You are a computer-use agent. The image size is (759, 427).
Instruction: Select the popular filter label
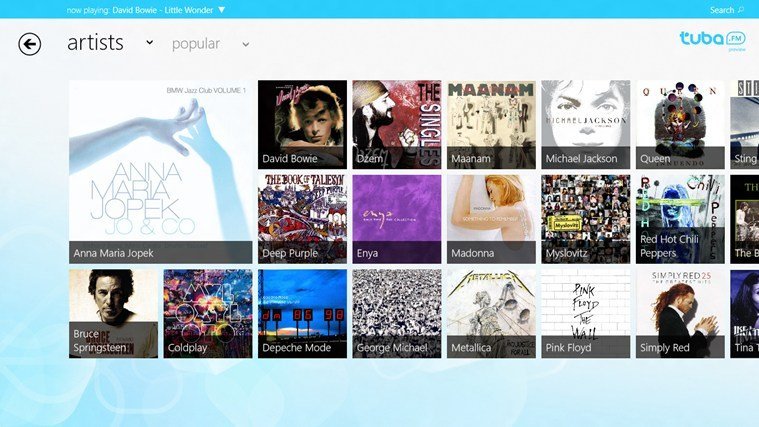pyautogui.click(x=196, y=44)
